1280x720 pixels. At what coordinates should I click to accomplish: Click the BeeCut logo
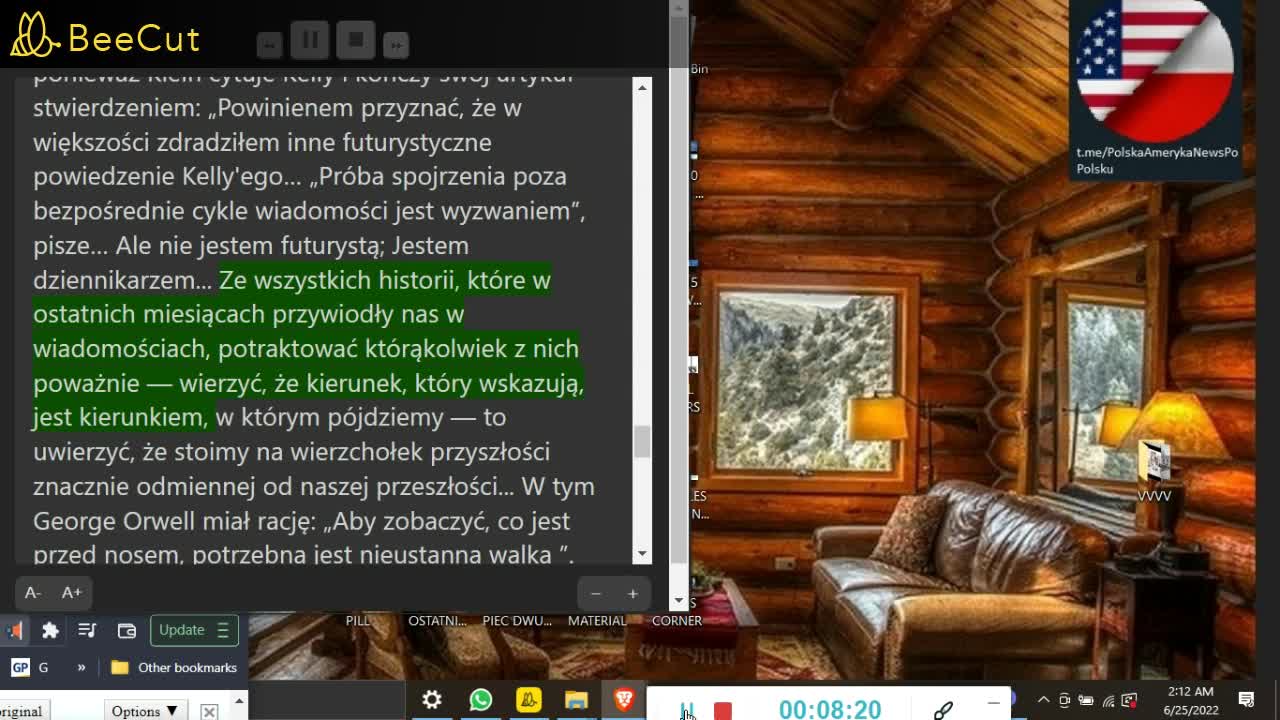(x=105, y=36)
